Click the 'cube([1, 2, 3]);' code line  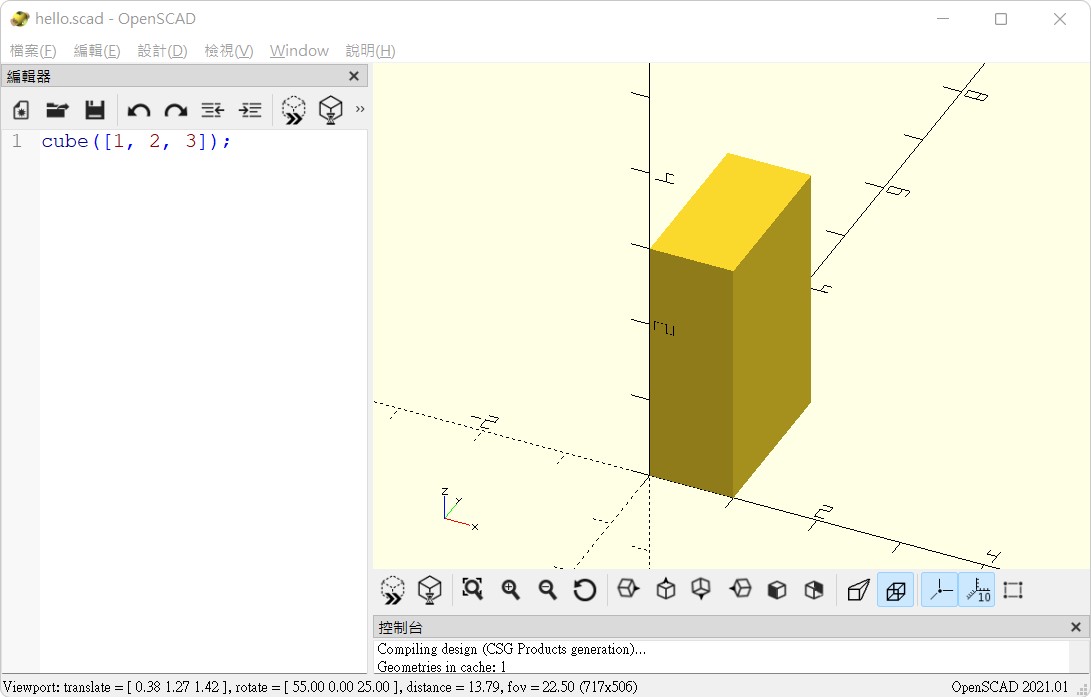[136, 141]
